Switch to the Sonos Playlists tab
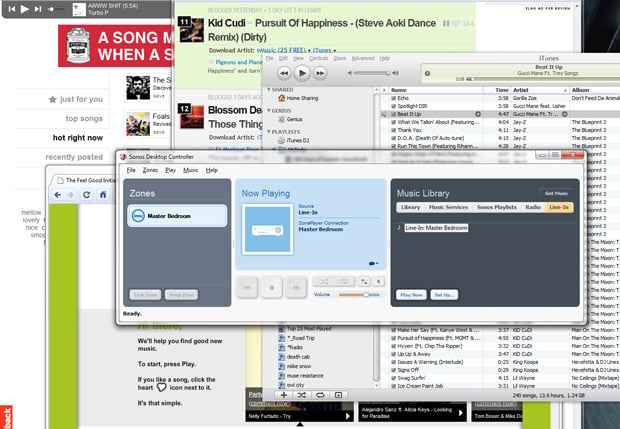Viewport: 620px width, 429px height. pos(497,207)
